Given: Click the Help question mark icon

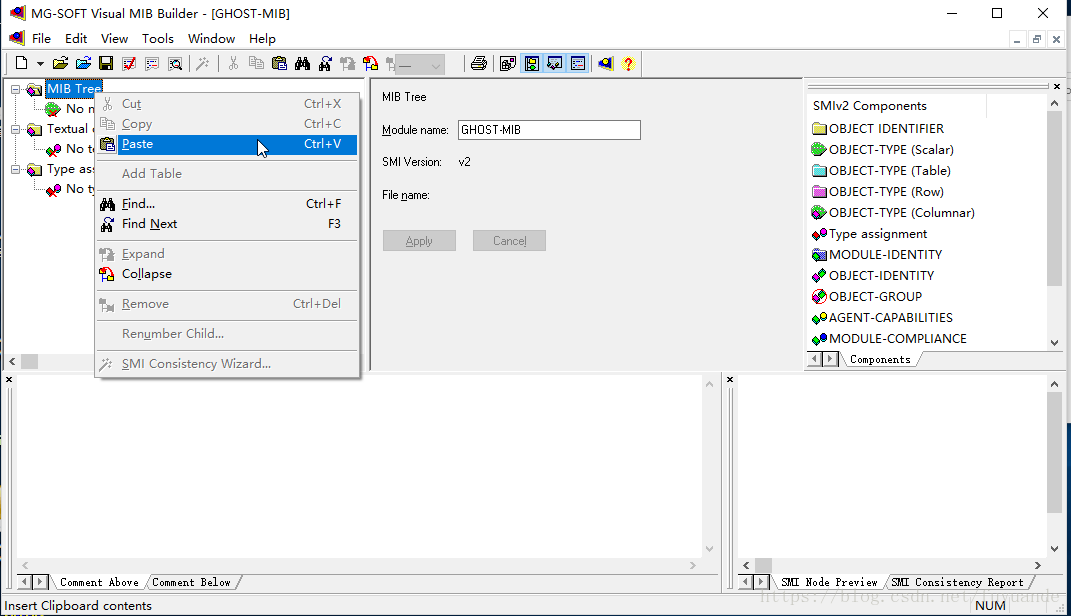Looking at the screenshot, I should click(x=628, y=64).
